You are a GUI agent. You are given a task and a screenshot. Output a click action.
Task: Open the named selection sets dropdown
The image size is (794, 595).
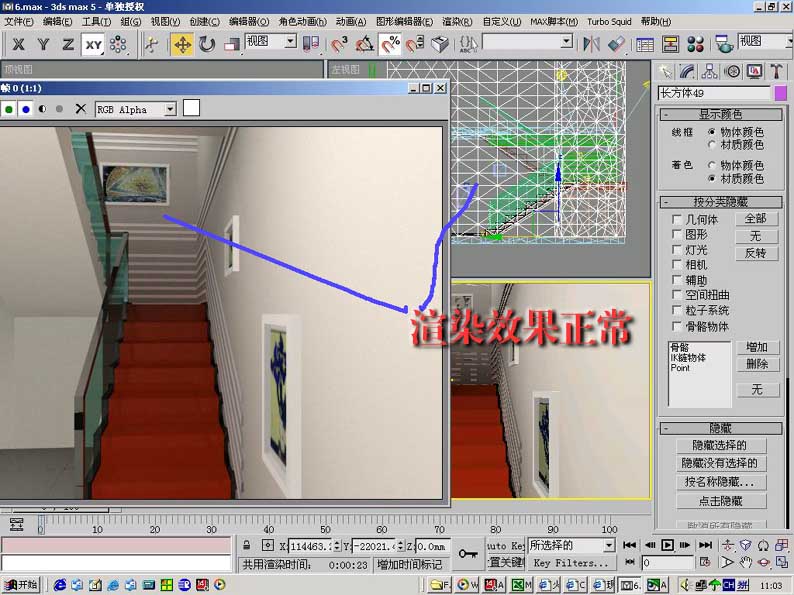(567, 42)
